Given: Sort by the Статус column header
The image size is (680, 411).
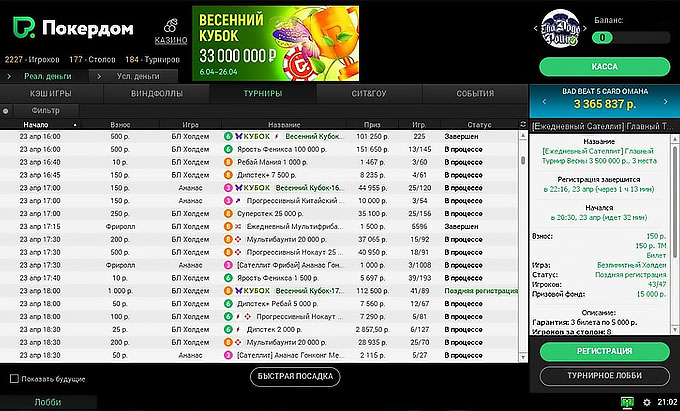Looking at the screenshot, I should [479, 125].
